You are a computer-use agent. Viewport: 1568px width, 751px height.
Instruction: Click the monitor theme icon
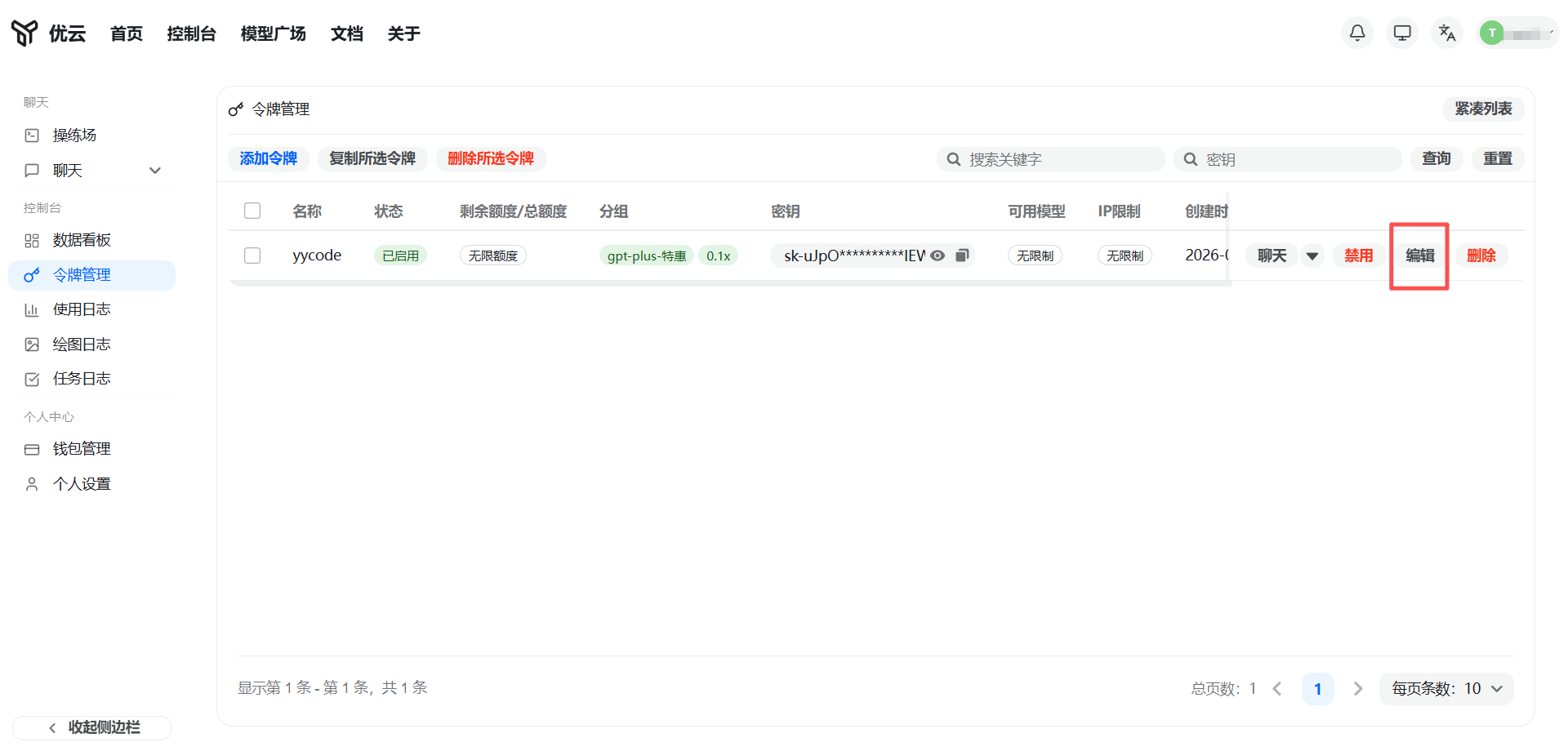point(1402,33)
